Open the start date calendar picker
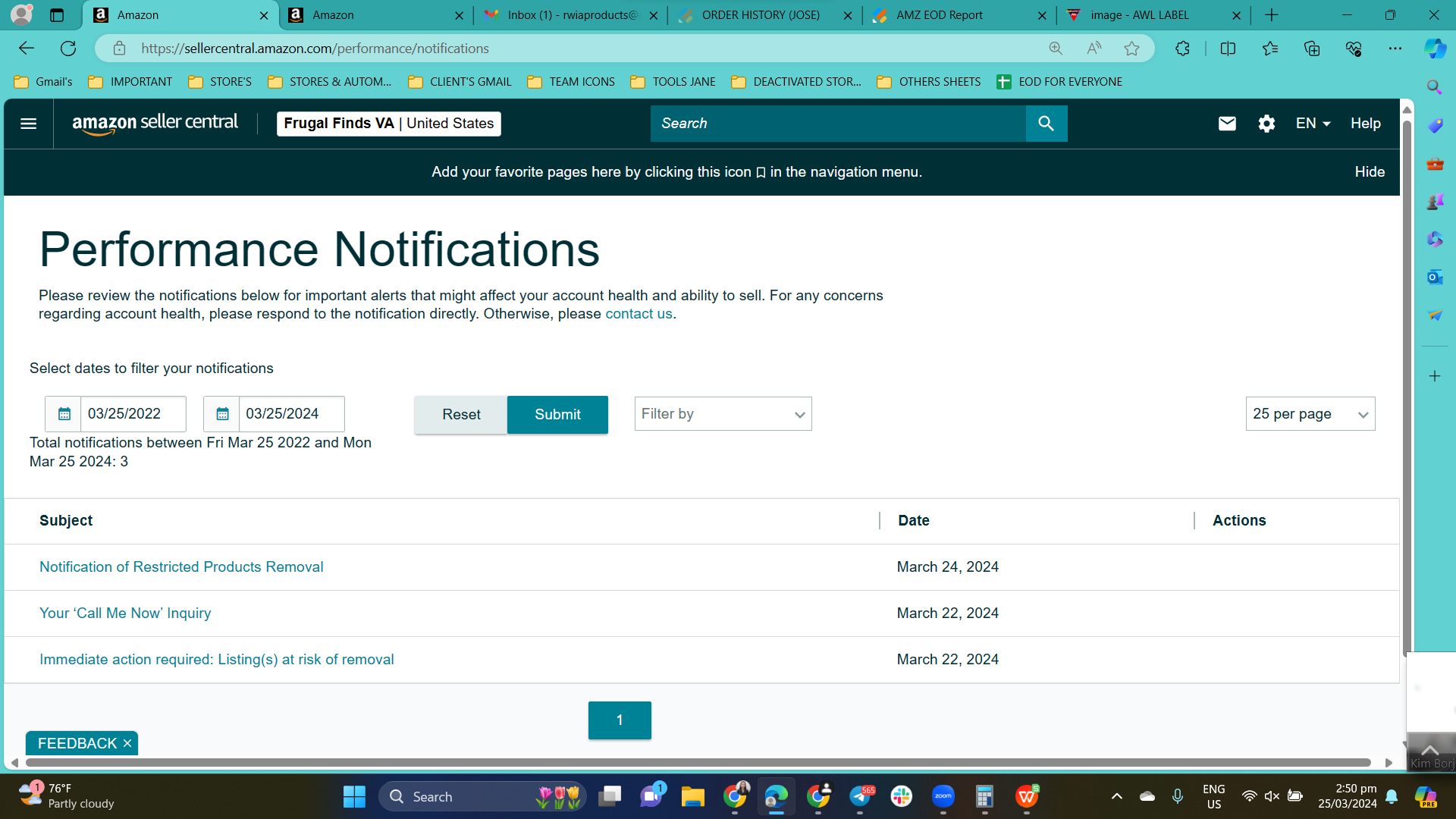 click(x=64, y=414)
